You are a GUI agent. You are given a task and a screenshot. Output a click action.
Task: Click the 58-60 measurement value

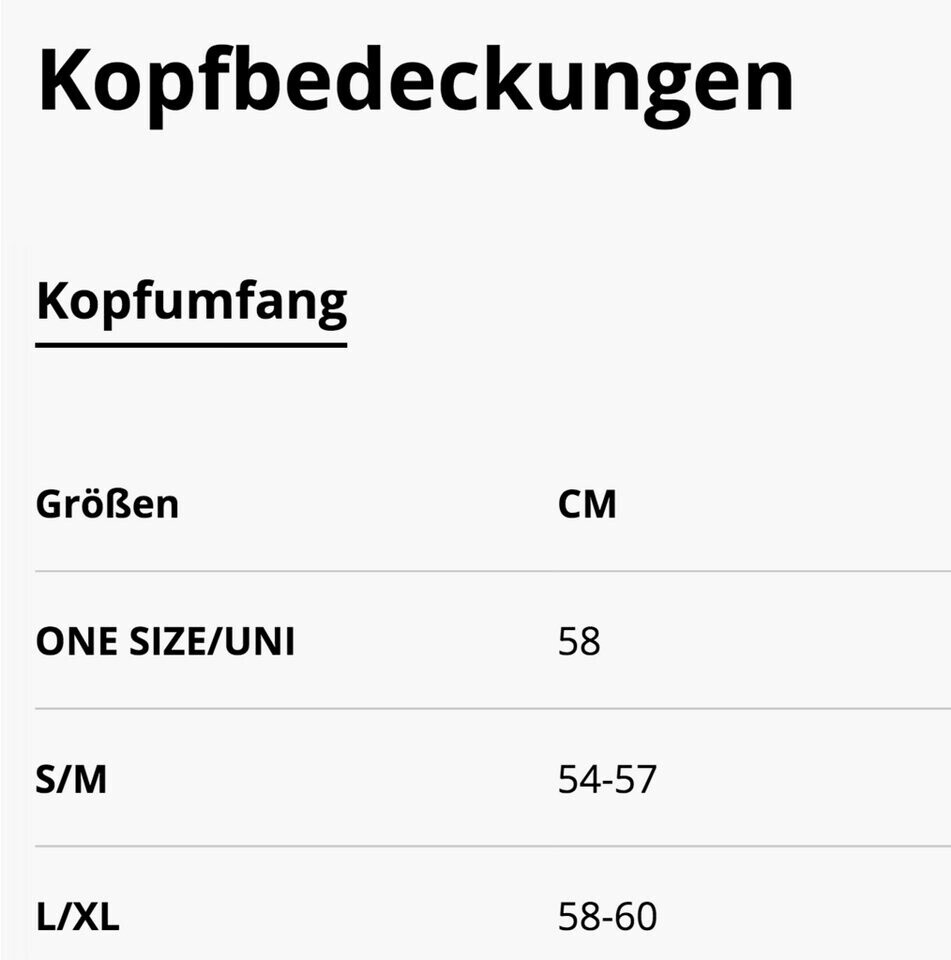pyautogui.click(x=607, y=917)
